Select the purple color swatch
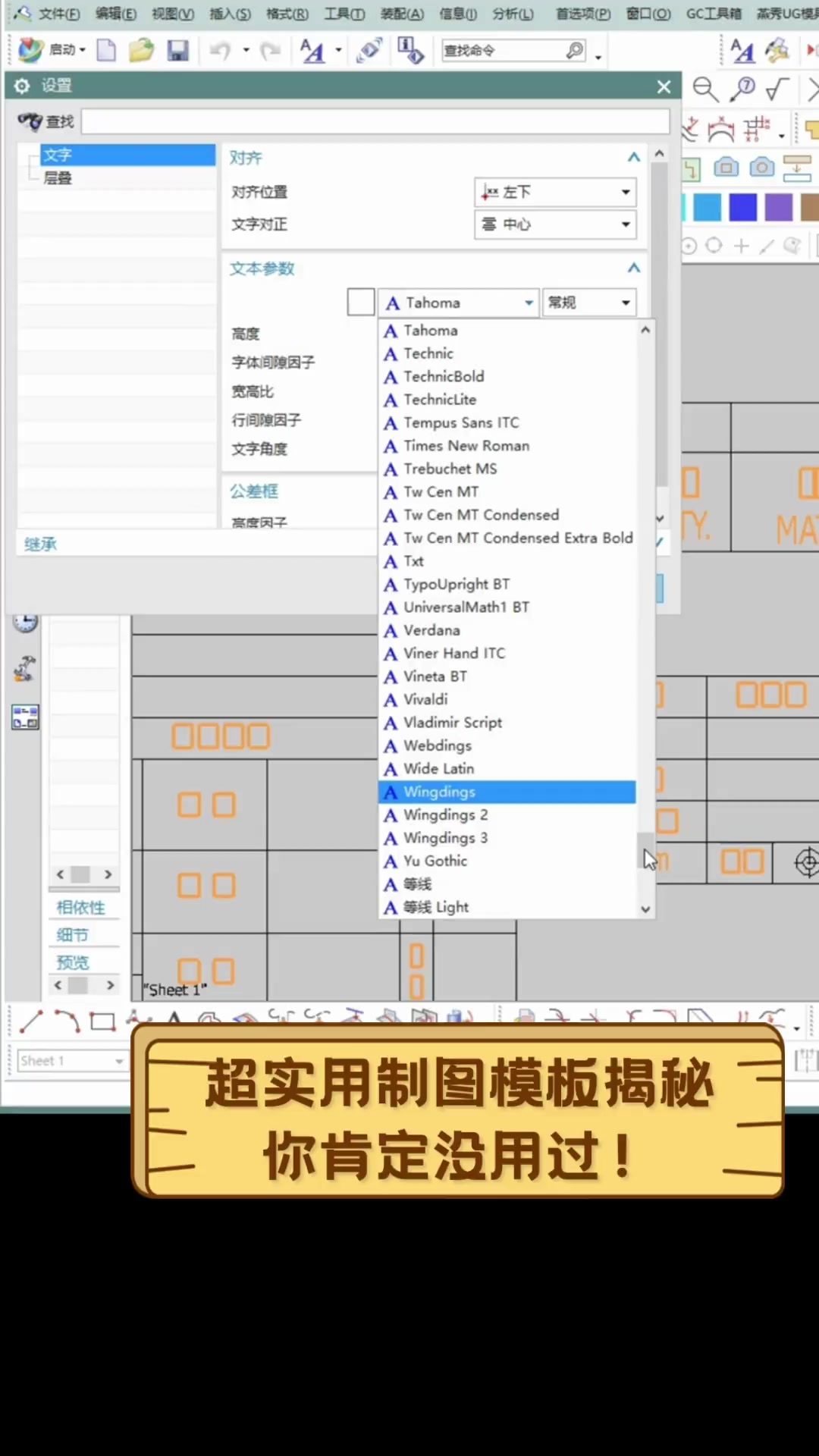Viewport: 819px width, 1456px height. 778,207
